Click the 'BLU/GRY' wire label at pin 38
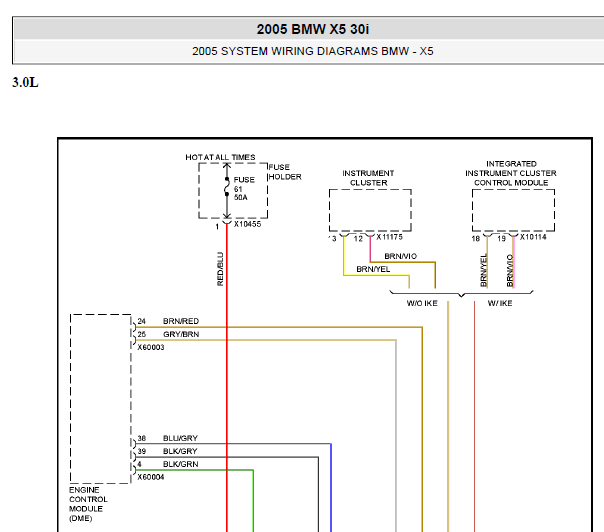Image resolution: width=604 pixels, height=532 pixels. [x=180, y=438]
